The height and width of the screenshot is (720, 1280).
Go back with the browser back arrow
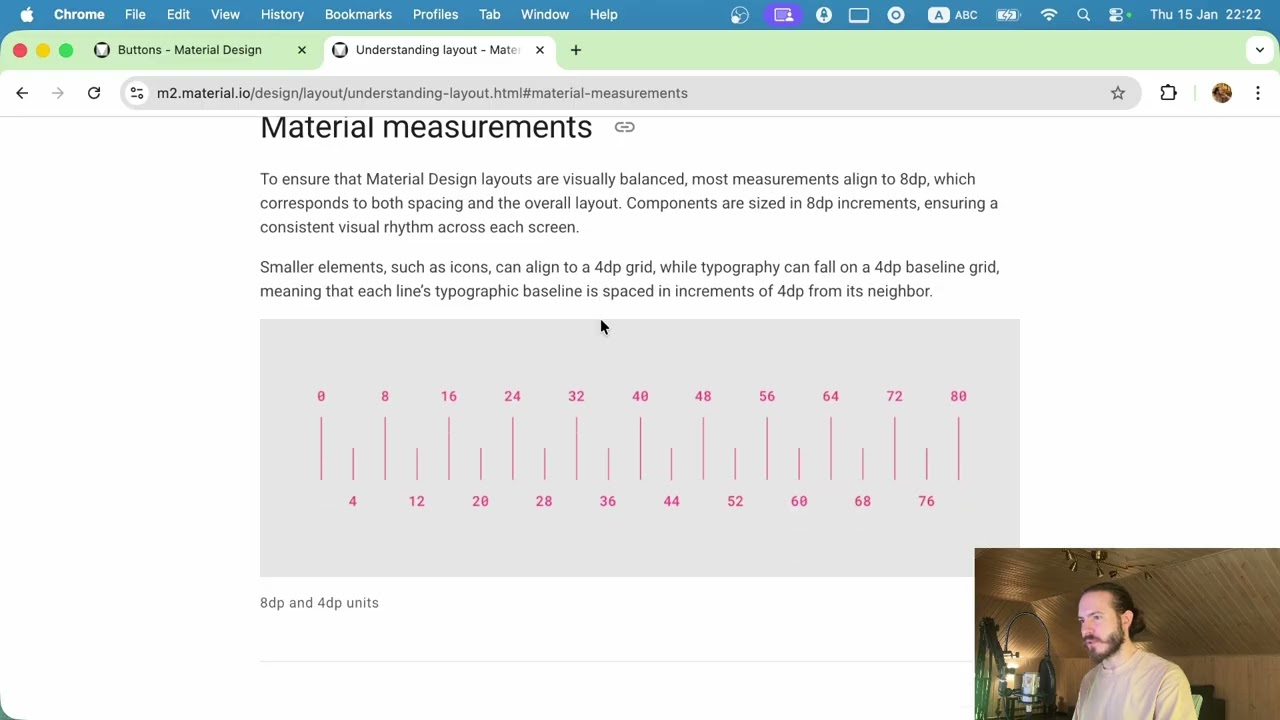pyautogui.click(x=22, y=93)
